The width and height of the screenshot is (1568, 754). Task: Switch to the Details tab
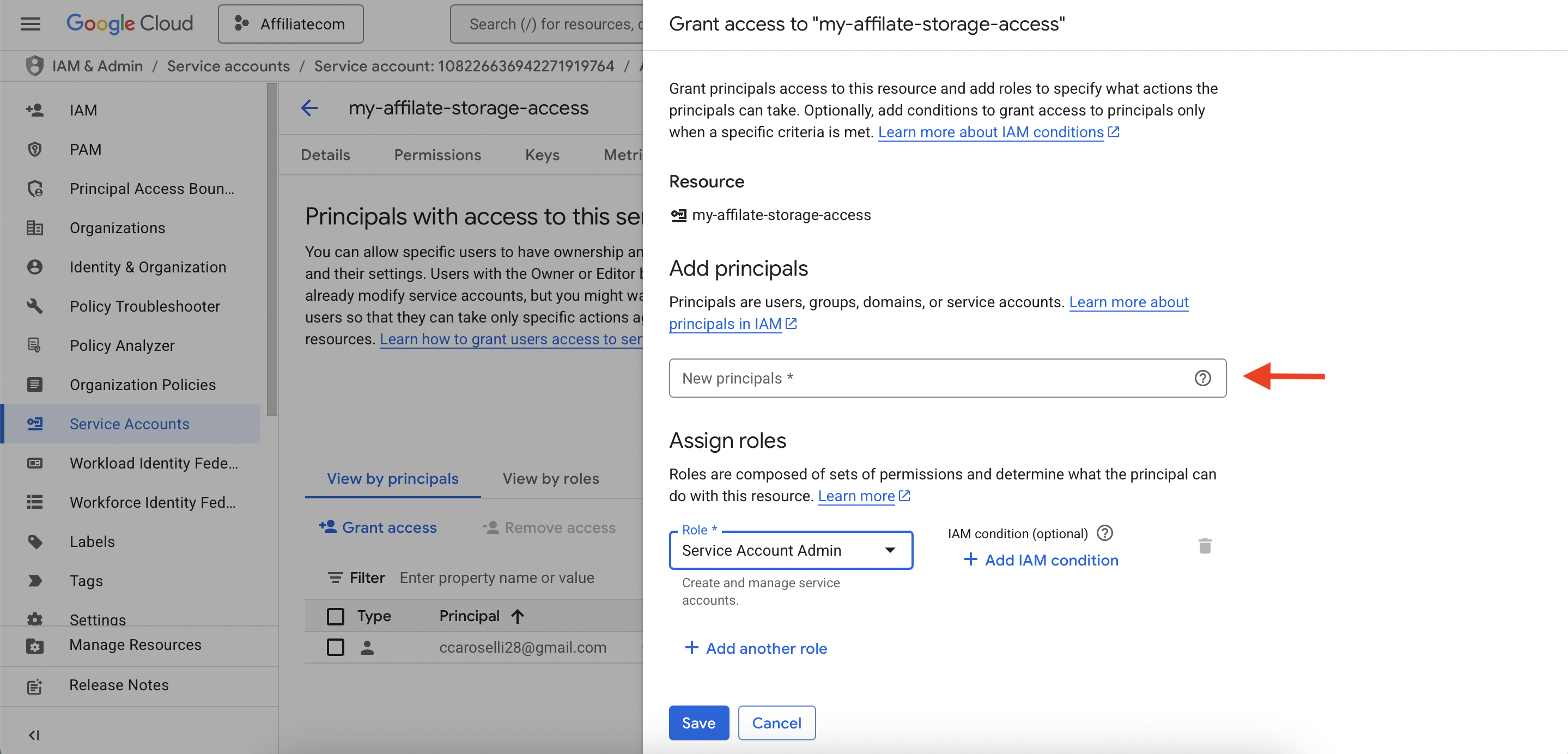click(x=326, y=155)
